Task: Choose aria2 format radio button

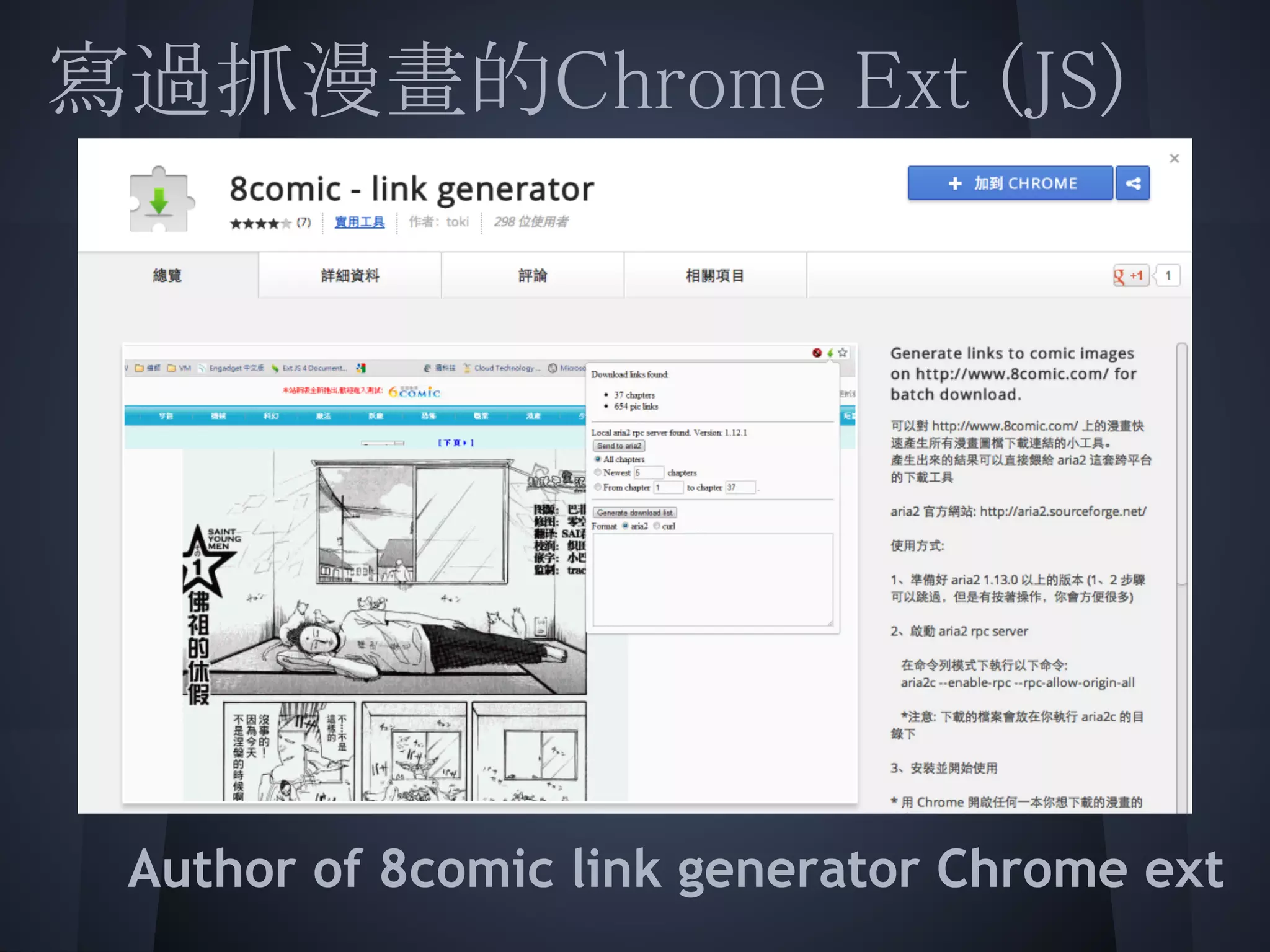Action: click(625, 526)
